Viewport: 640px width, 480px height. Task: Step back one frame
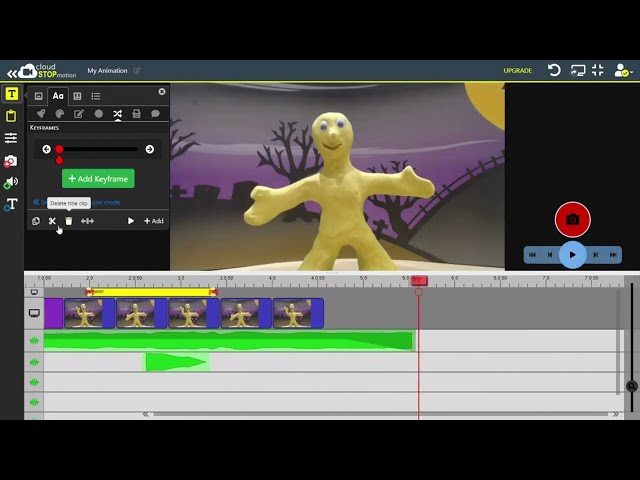coord(550,255)
